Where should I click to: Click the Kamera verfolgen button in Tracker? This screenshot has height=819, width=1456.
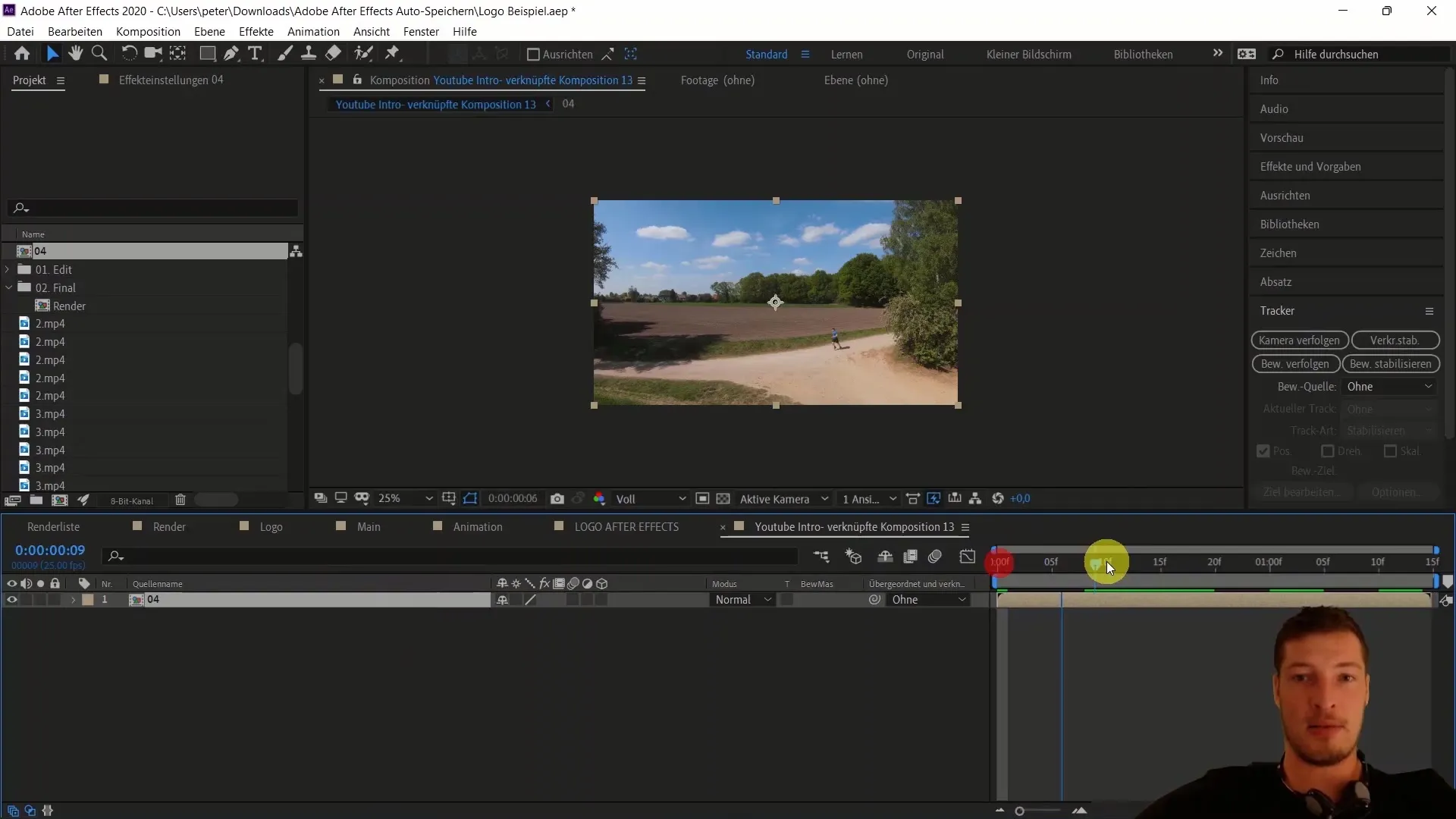click(1299, 340)
